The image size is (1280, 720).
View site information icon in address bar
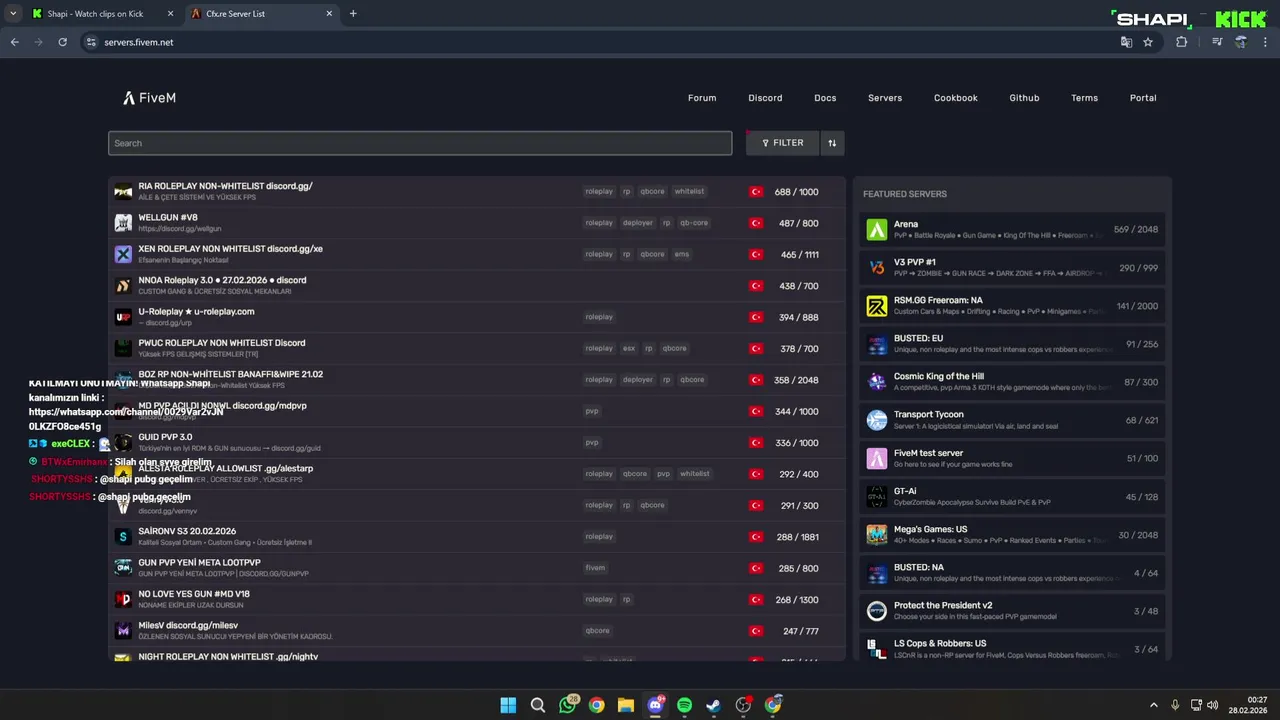pos(91,42)
